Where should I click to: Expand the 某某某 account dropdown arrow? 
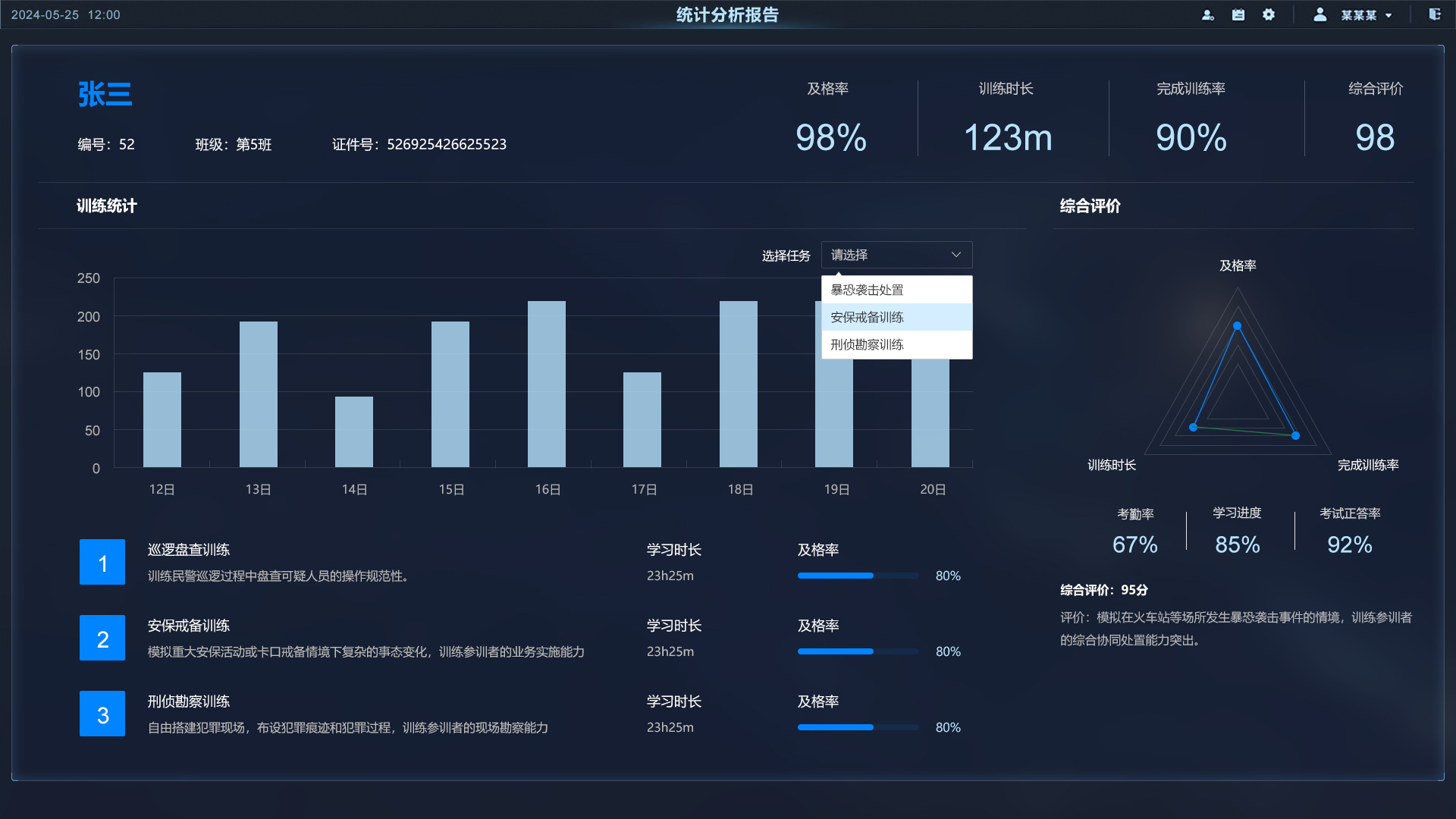[1389, 14]
